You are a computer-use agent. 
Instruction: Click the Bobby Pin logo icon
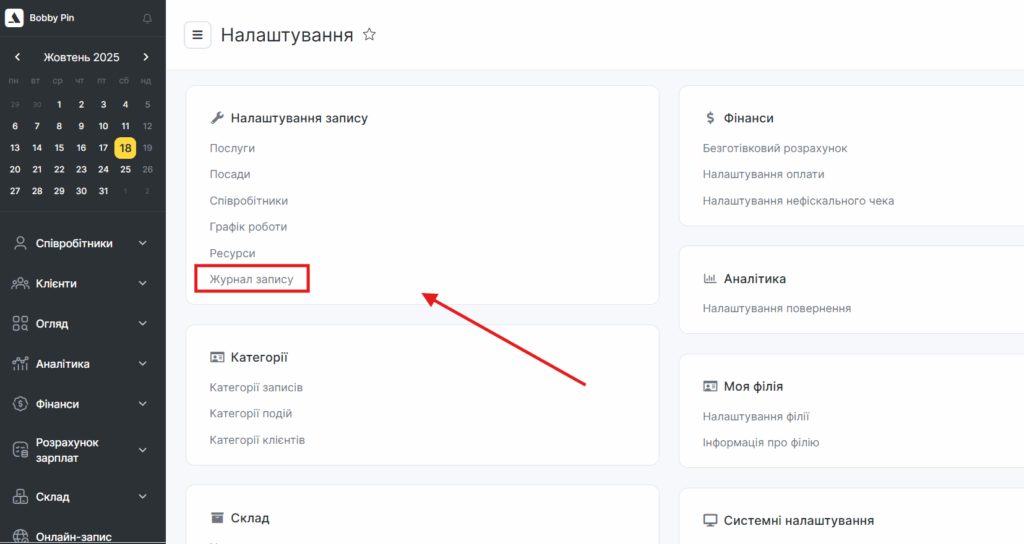pos(15,19)
